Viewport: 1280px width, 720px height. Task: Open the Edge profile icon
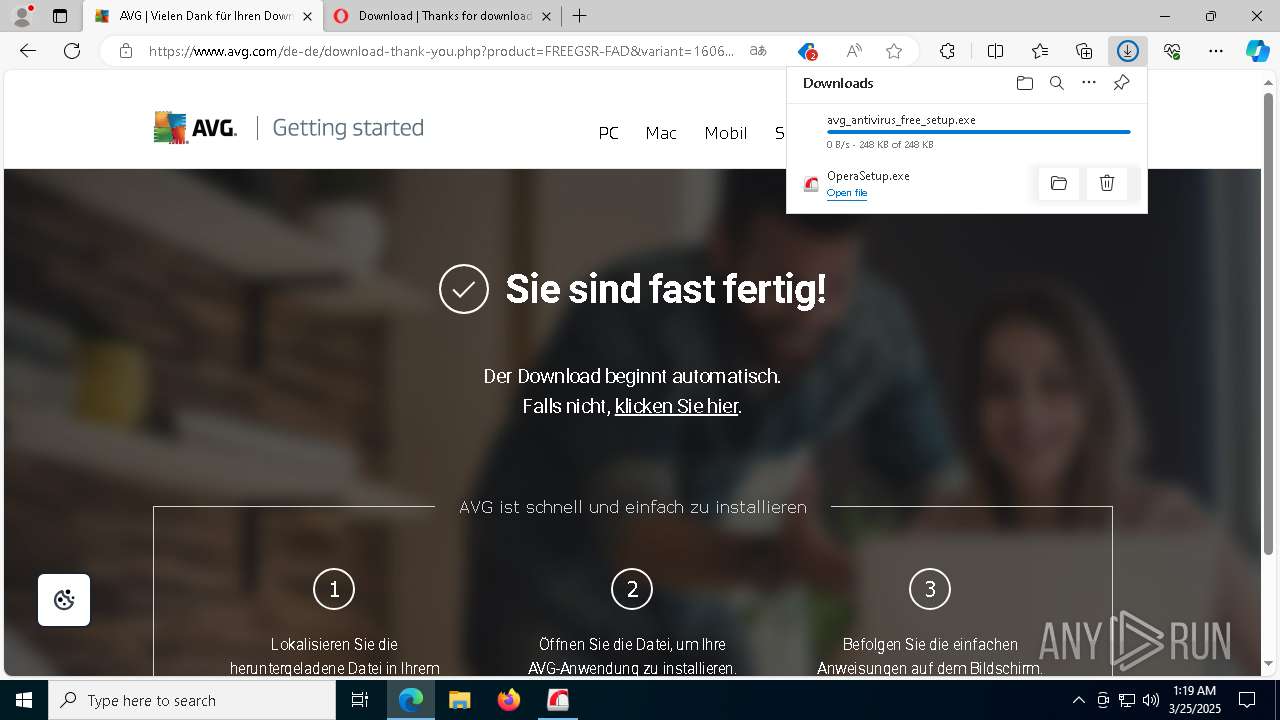coord(22,16)
